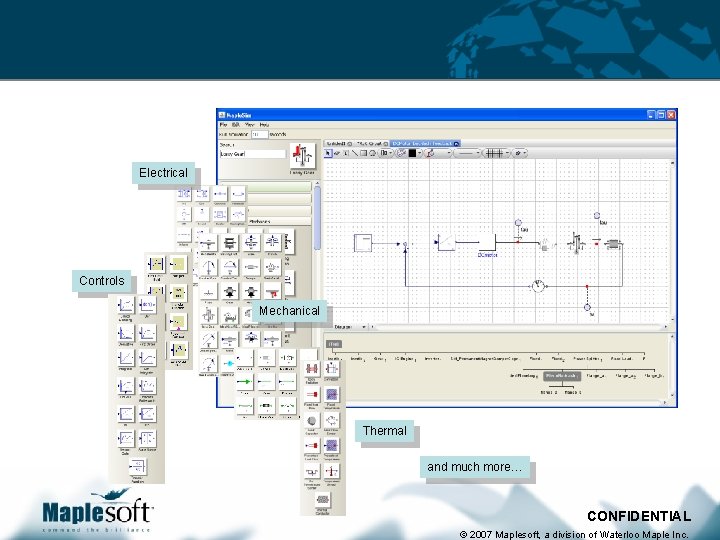Pick the top-left yellow block in the controls palette
This screenshot has height=540, width=720.
(x=156, y=264)
